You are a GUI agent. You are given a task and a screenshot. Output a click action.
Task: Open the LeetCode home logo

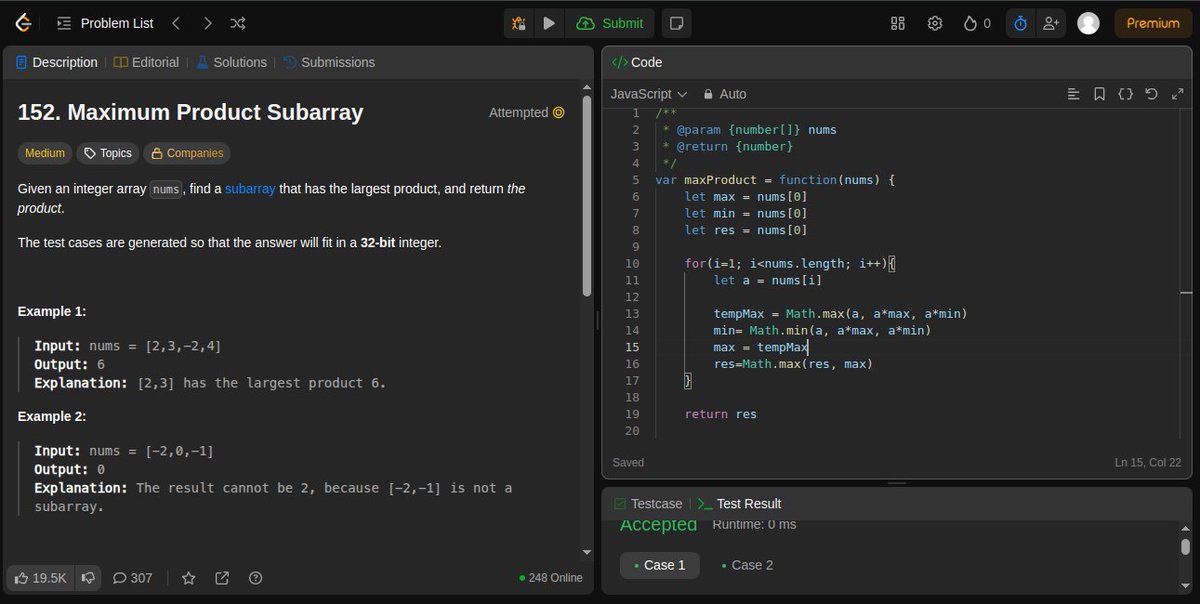22,23
